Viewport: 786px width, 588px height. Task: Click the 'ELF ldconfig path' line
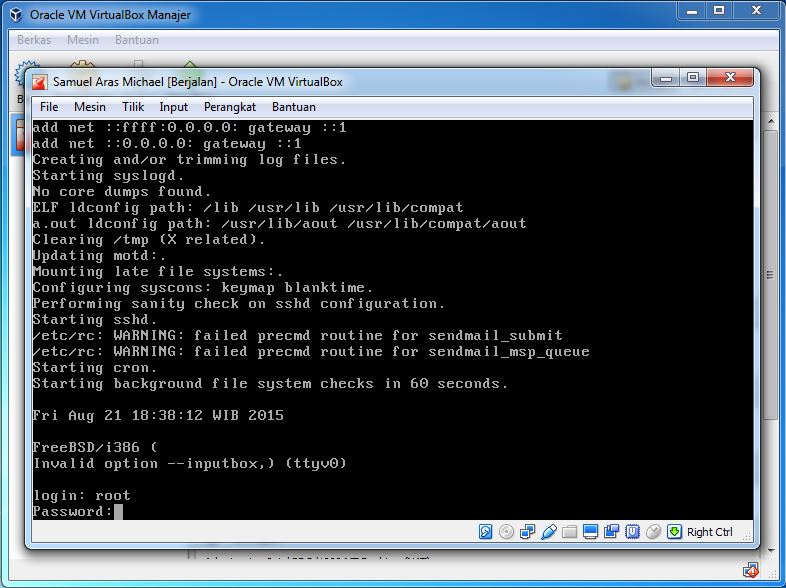(x=248, y=208)
